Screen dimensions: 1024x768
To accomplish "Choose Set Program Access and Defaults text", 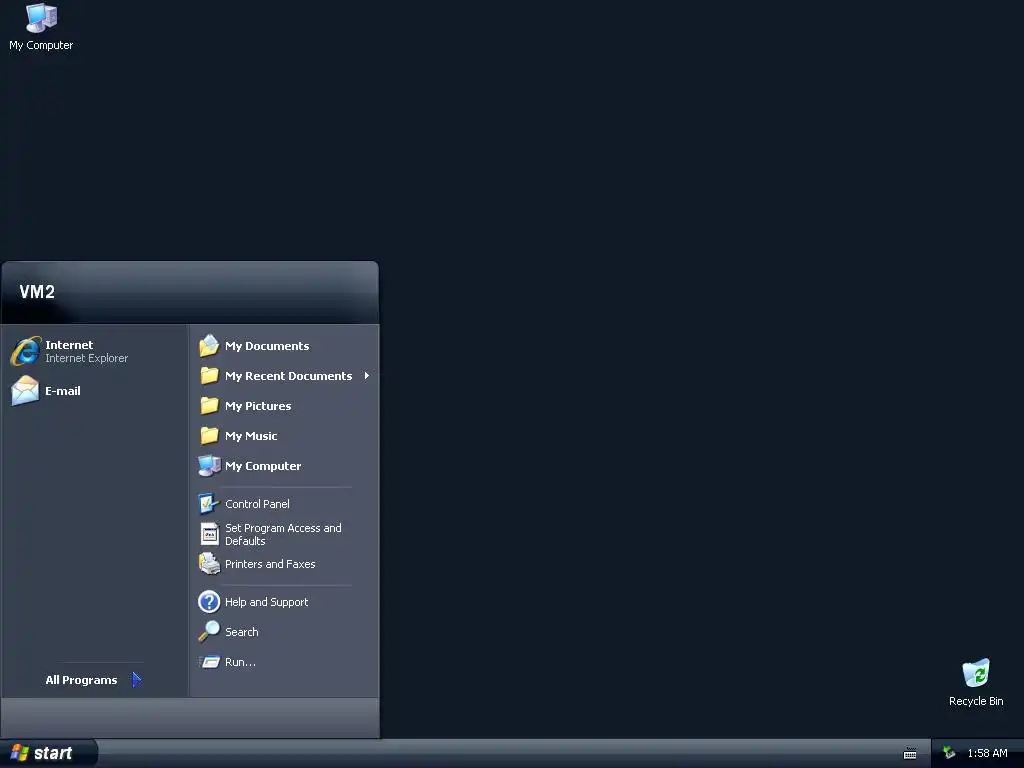I will [x=283, y=534].
